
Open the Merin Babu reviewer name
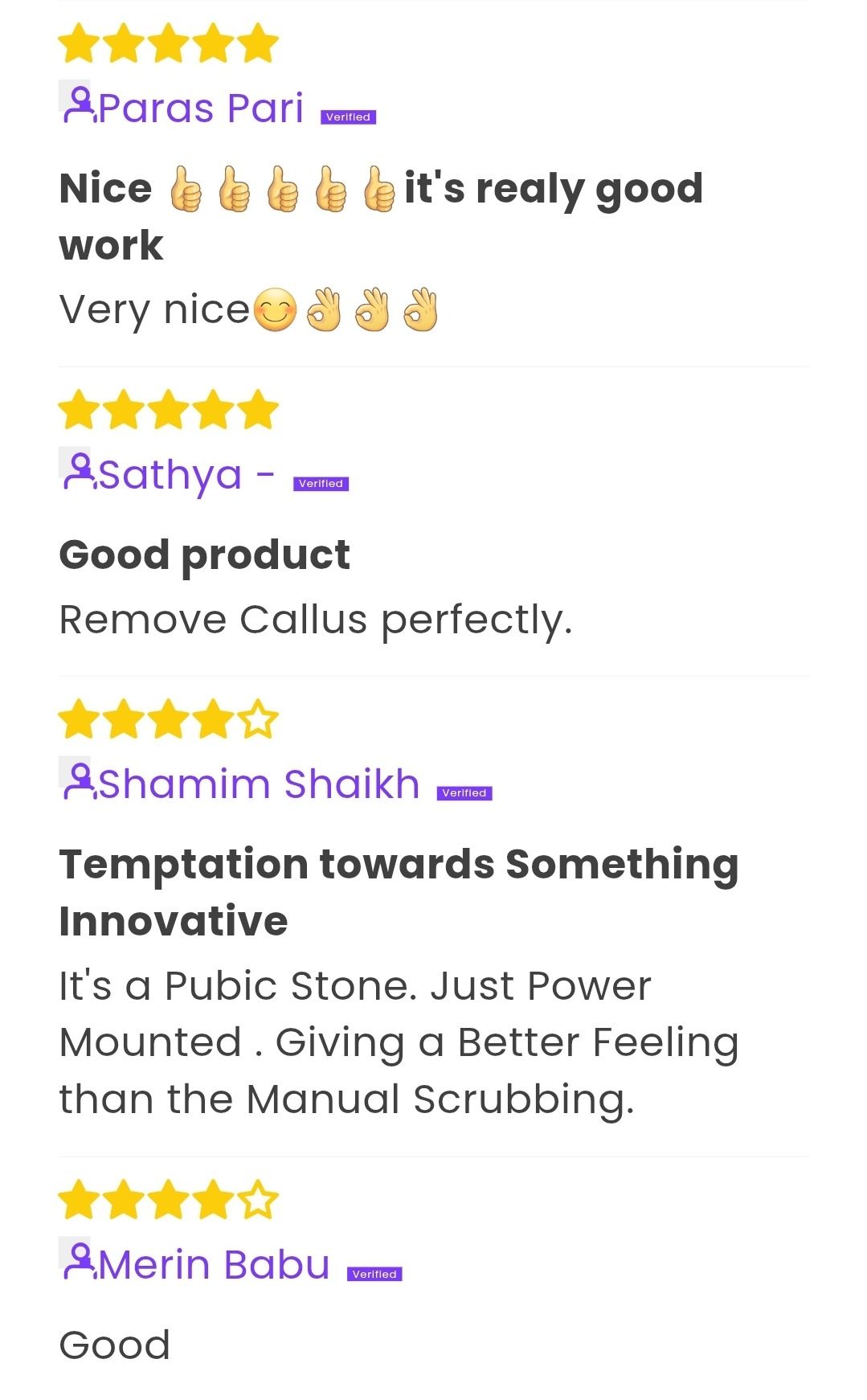214,1264
